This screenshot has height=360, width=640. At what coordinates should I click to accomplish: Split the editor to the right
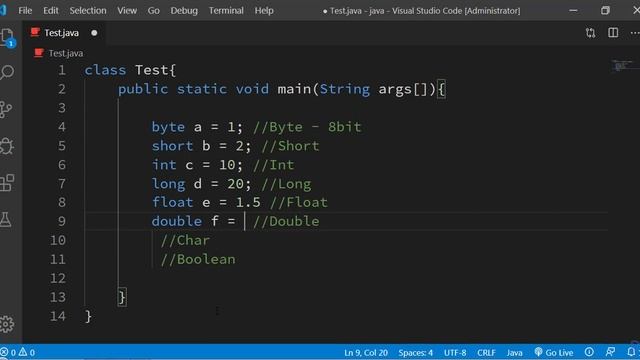click(613, 33)
